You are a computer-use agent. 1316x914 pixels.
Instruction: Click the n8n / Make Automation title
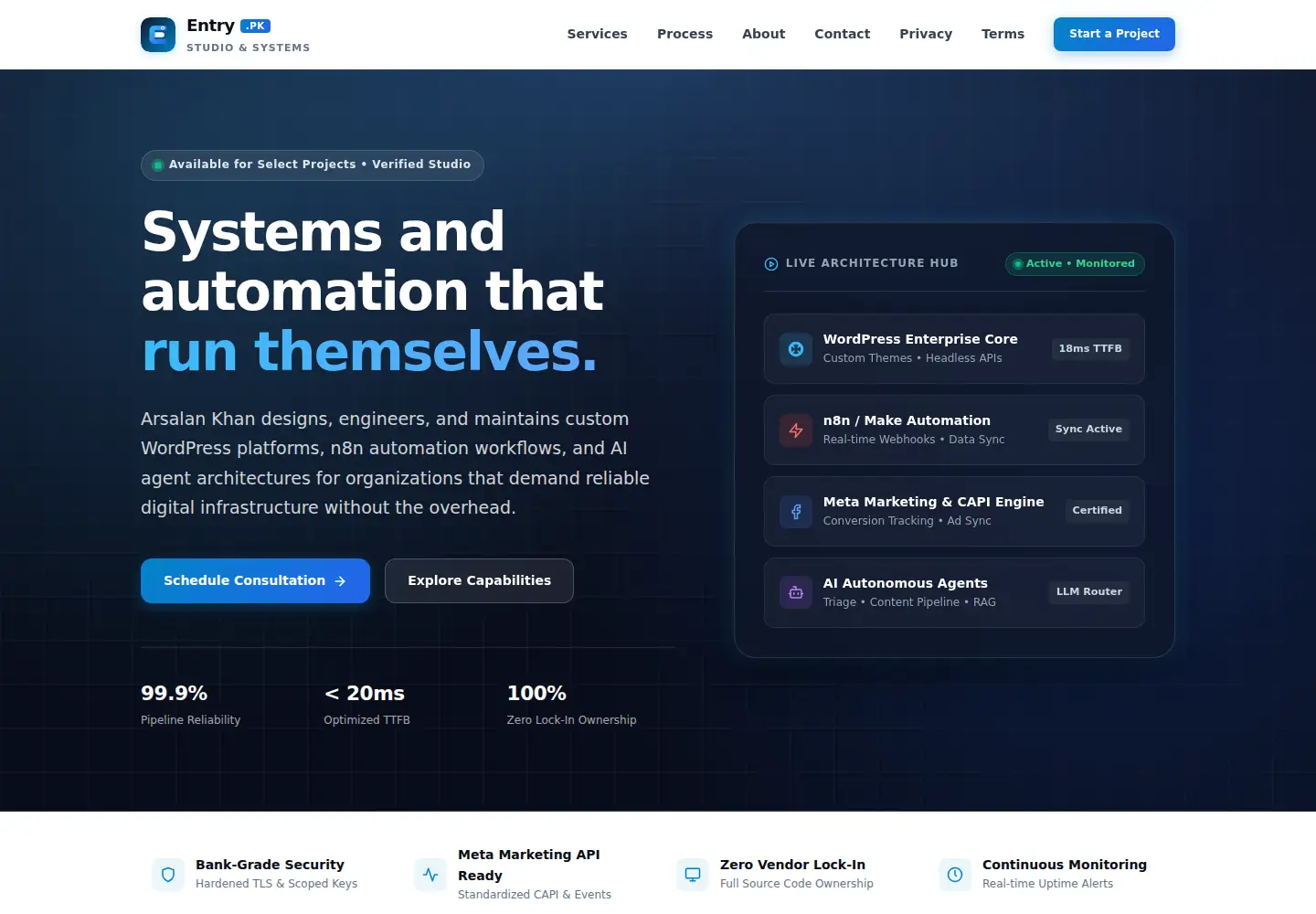(907, 420)
